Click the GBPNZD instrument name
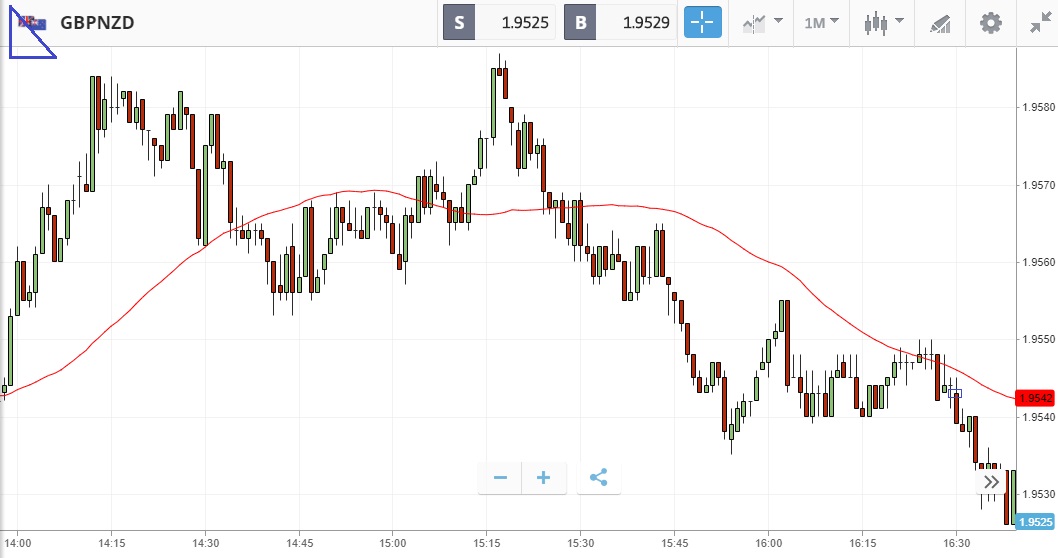 click(x=99, y=22)
